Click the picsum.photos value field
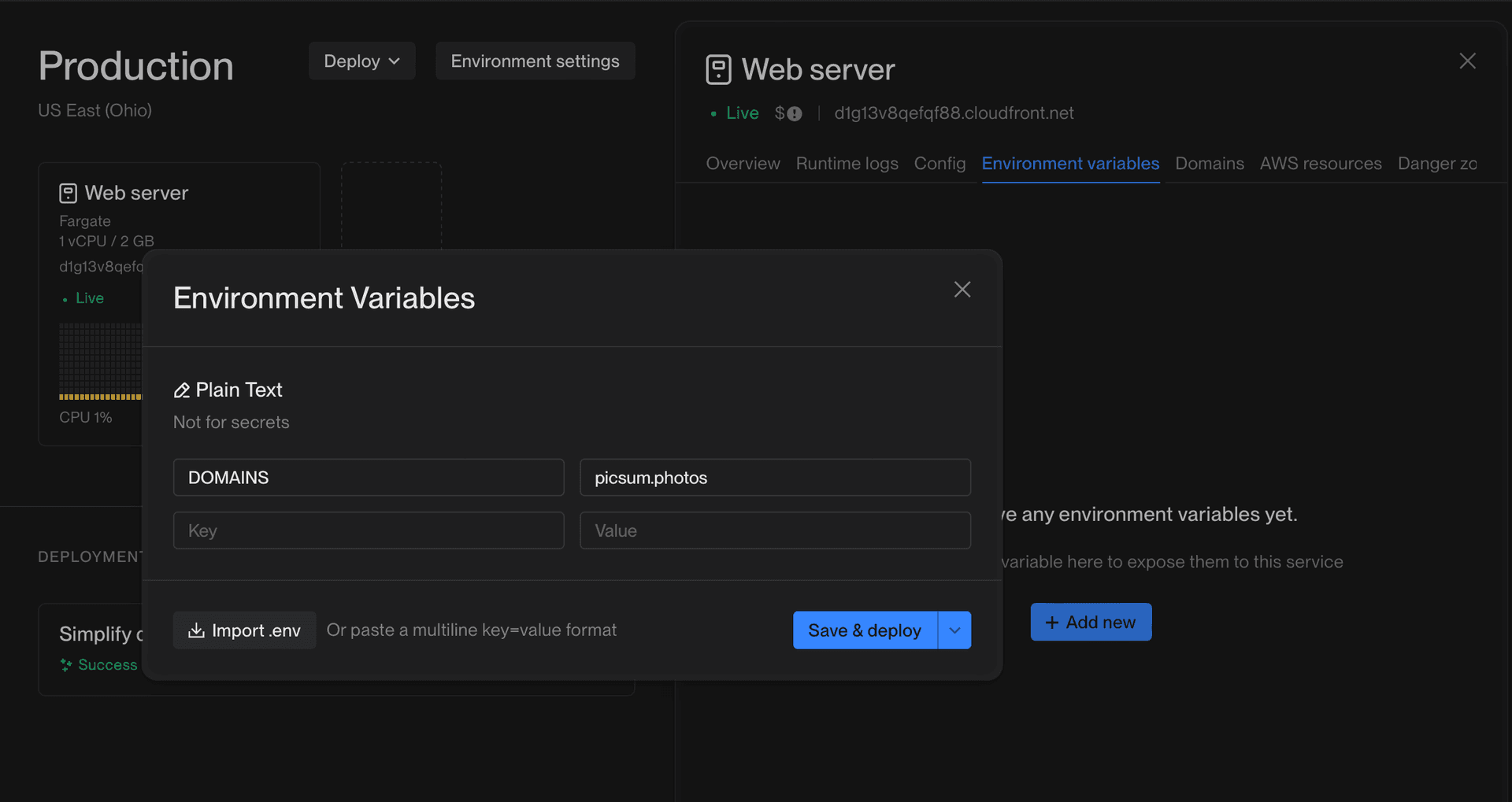This screenshot has width=1512, height=802. [775, 478]
